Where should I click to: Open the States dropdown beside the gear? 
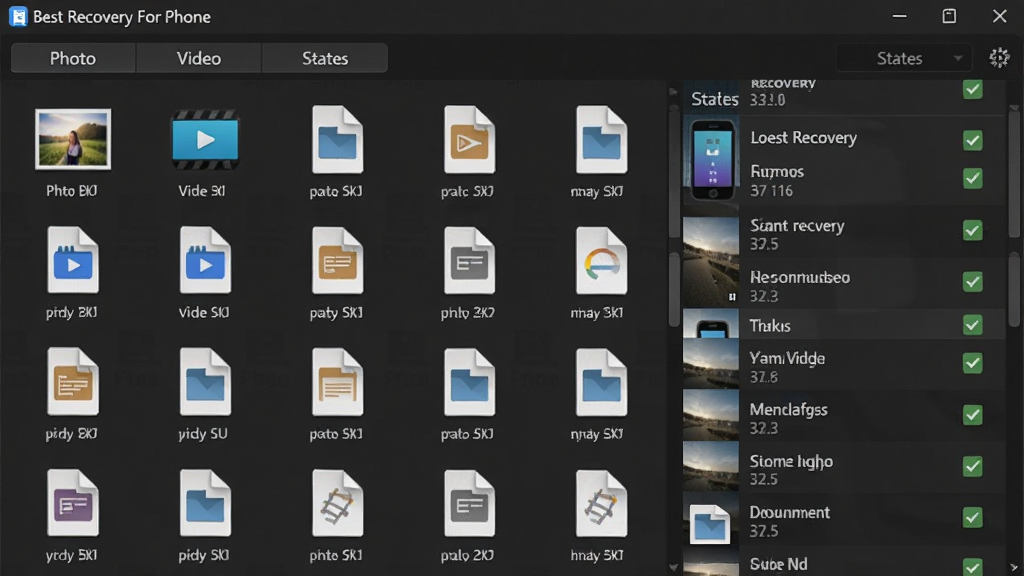pos(904,58)
